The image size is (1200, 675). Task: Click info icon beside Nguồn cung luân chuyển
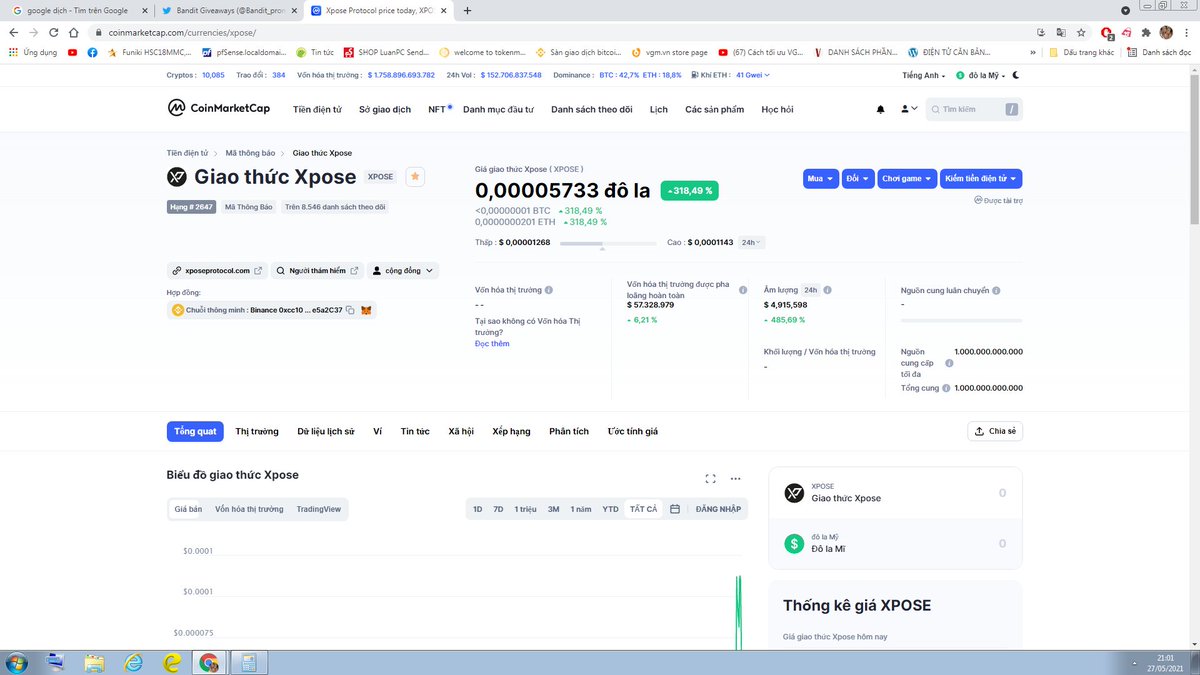tap(996, 291)
